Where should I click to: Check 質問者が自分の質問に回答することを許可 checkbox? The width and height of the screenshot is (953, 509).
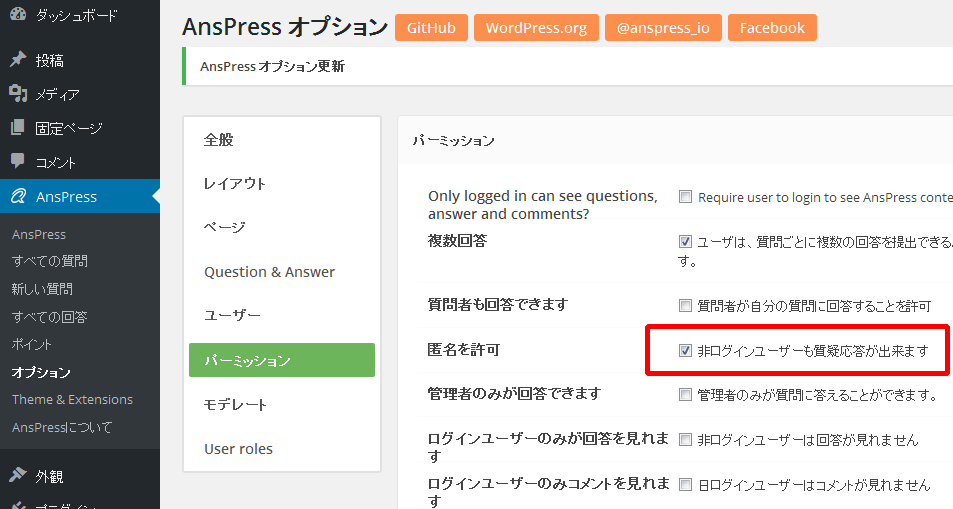point(685,305)
